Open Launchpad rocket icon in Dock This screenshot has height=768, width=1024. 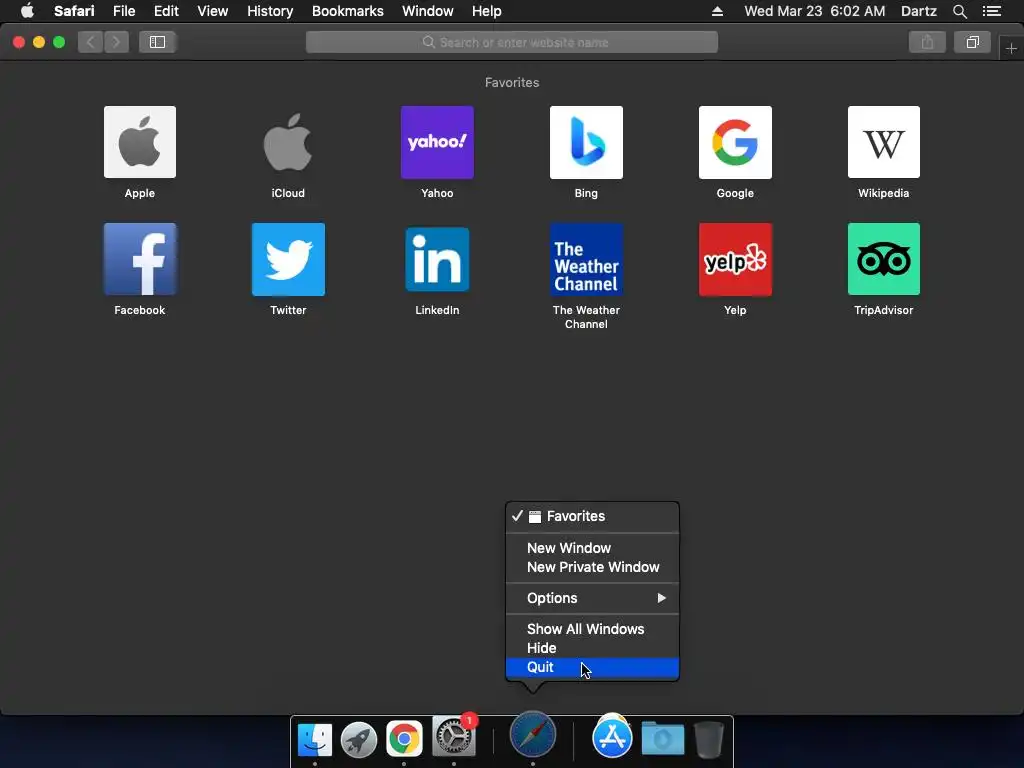[359, 739]
